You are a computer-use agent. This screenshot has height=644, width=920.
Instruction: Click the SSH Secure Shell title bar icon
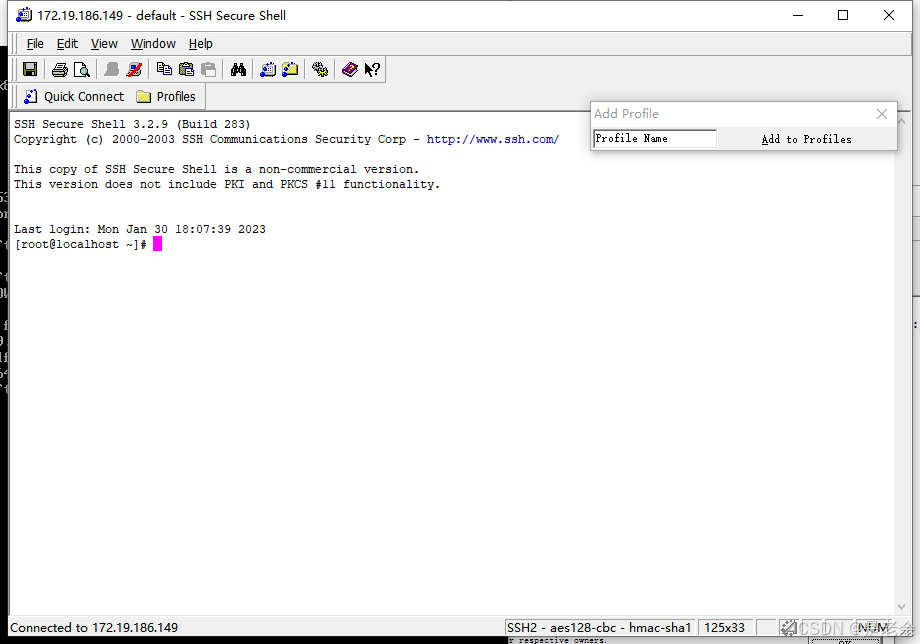click(24, 15)
